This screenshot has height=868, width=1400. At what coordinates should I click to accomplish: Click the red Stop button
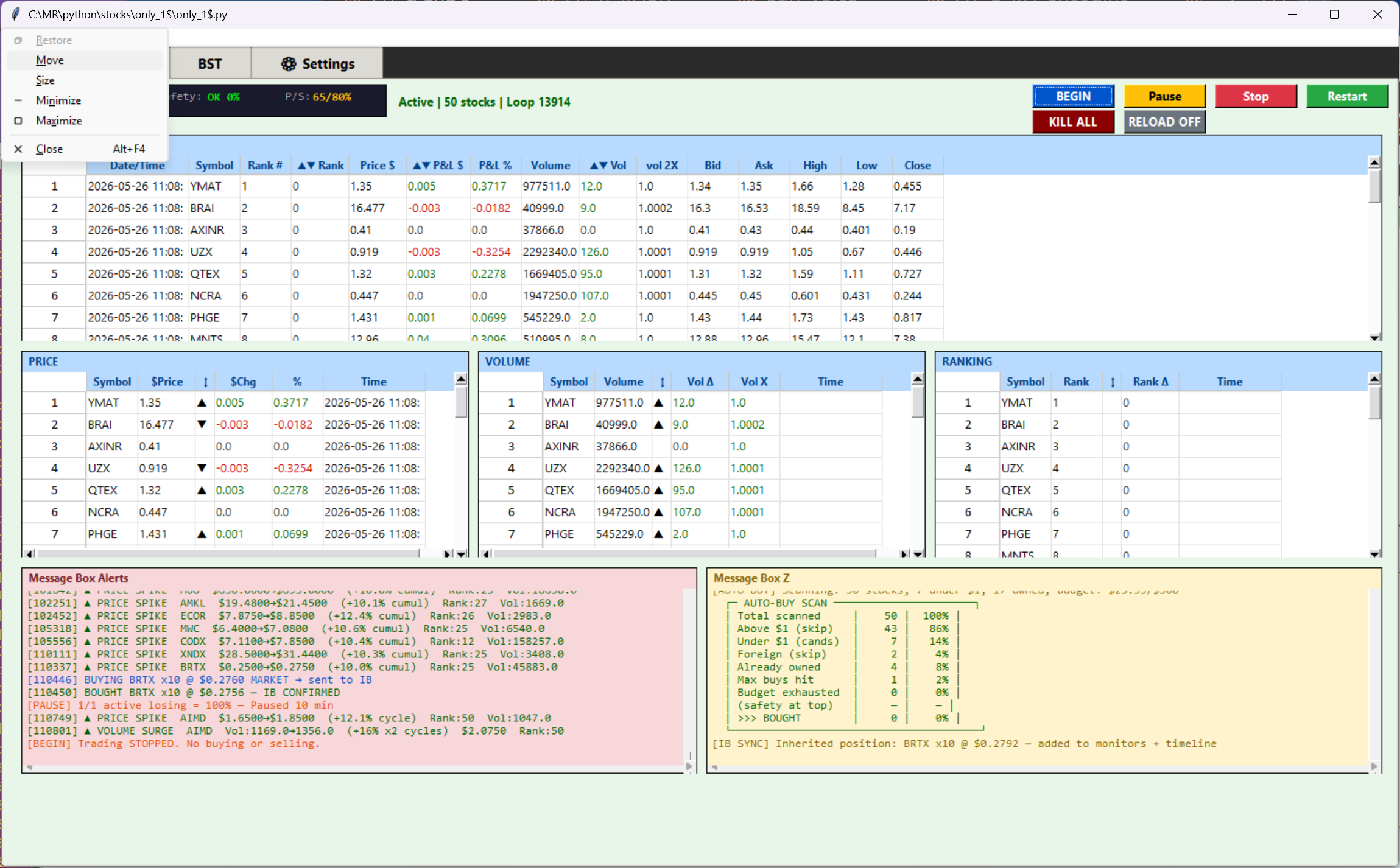(1256, 96)
